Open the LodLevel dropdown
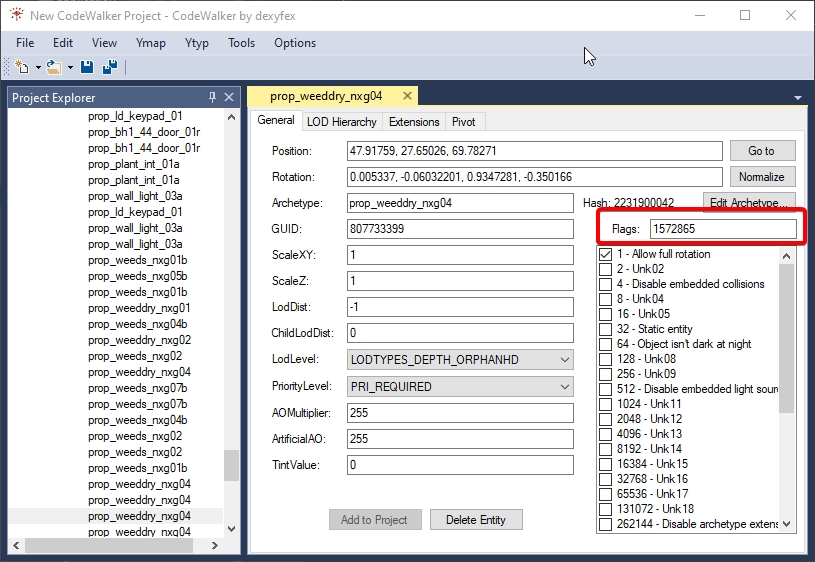 click(460, 360)
